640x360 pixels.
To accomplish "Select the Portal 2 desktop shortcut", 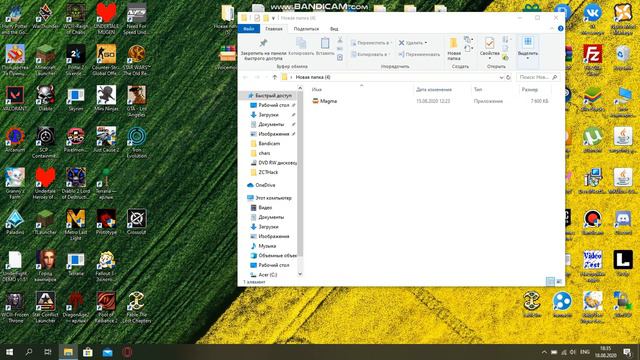I will tap(76, 59).
